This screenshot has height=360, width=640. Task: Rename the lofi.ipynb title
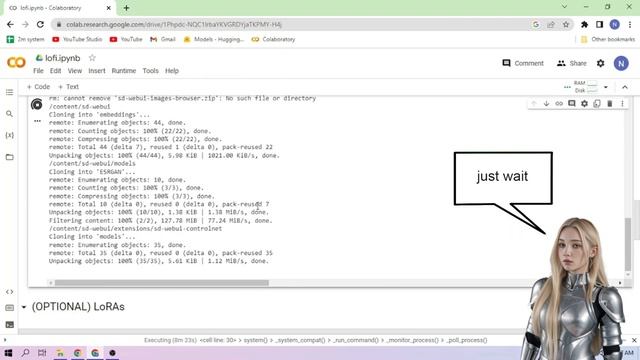62,58
